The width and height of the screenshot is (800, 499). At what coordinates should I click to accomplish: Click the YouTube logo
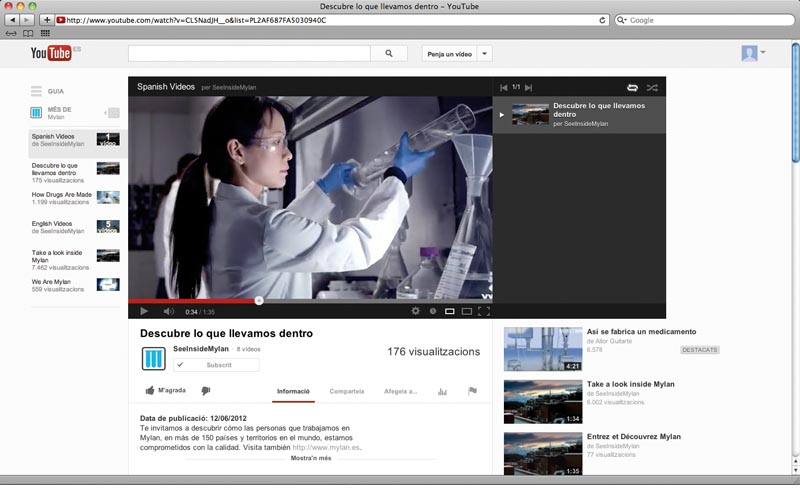[51, 53]
